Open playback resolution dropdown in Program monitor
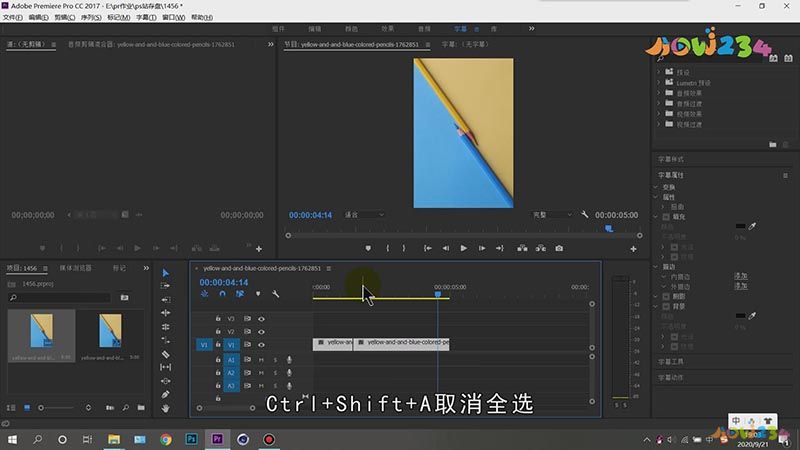 pyautogui.click(x=553, y=215)
